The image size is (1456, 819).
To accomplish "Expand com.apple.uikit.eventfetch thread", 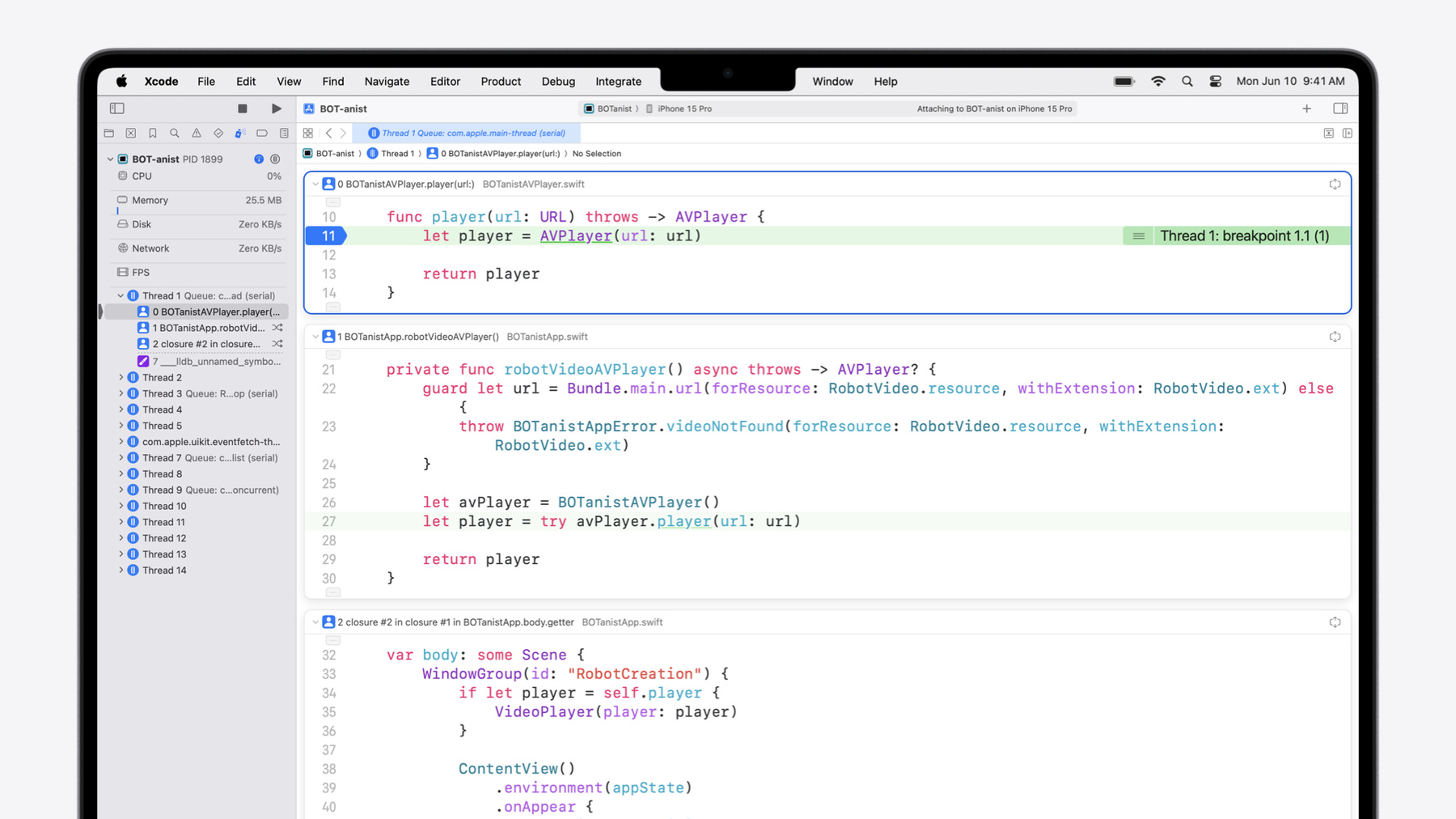I will [121, 442].
